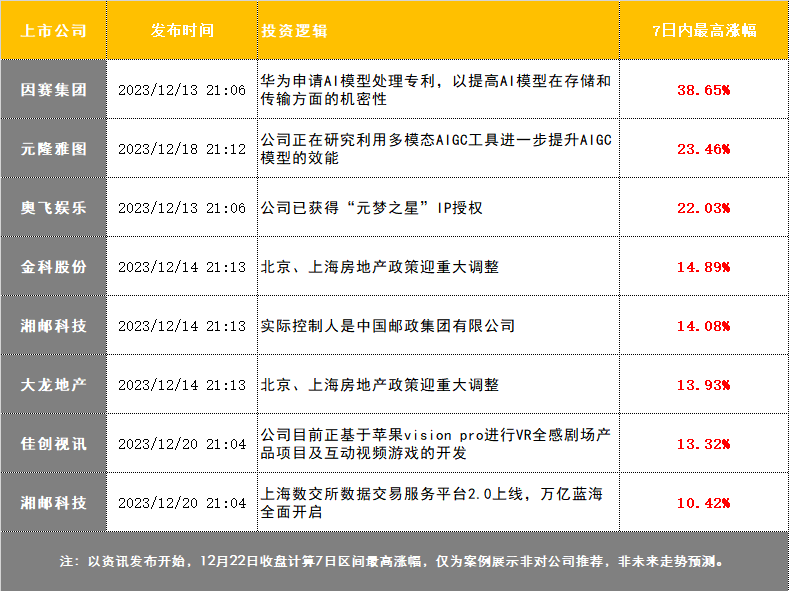
Task: Click the 13.93% gain value
Action: (x=703, y=385)
